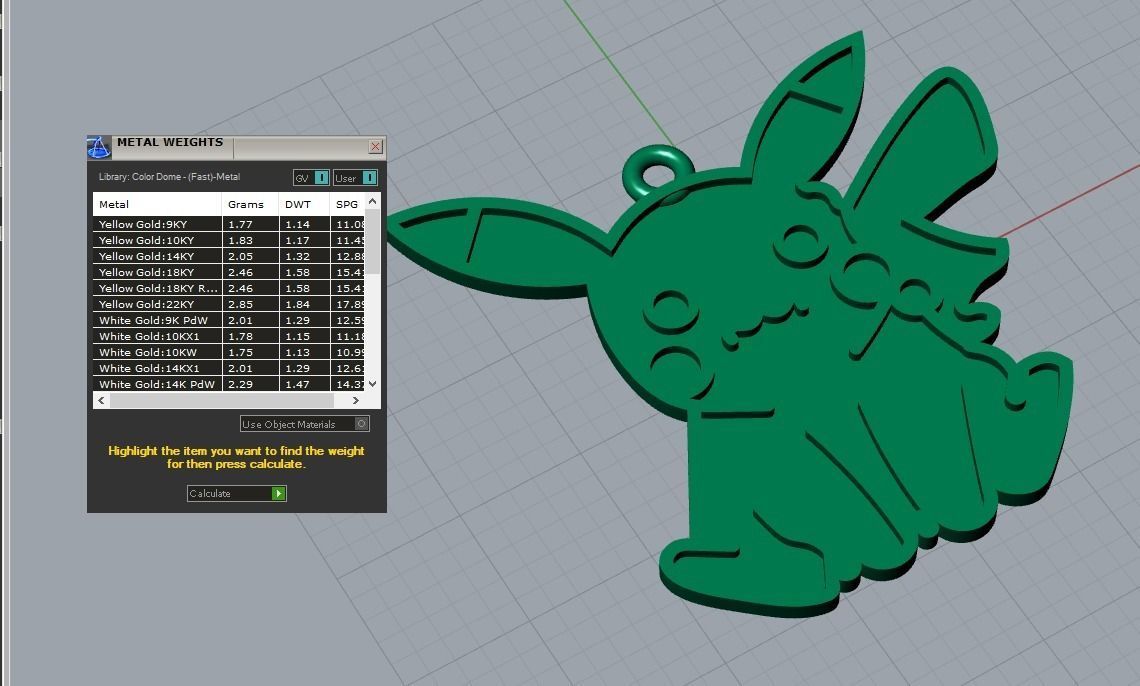This screenshot has height=686, width=1140.
Task: Sort table by Metal column header
Action: [157, 204]
